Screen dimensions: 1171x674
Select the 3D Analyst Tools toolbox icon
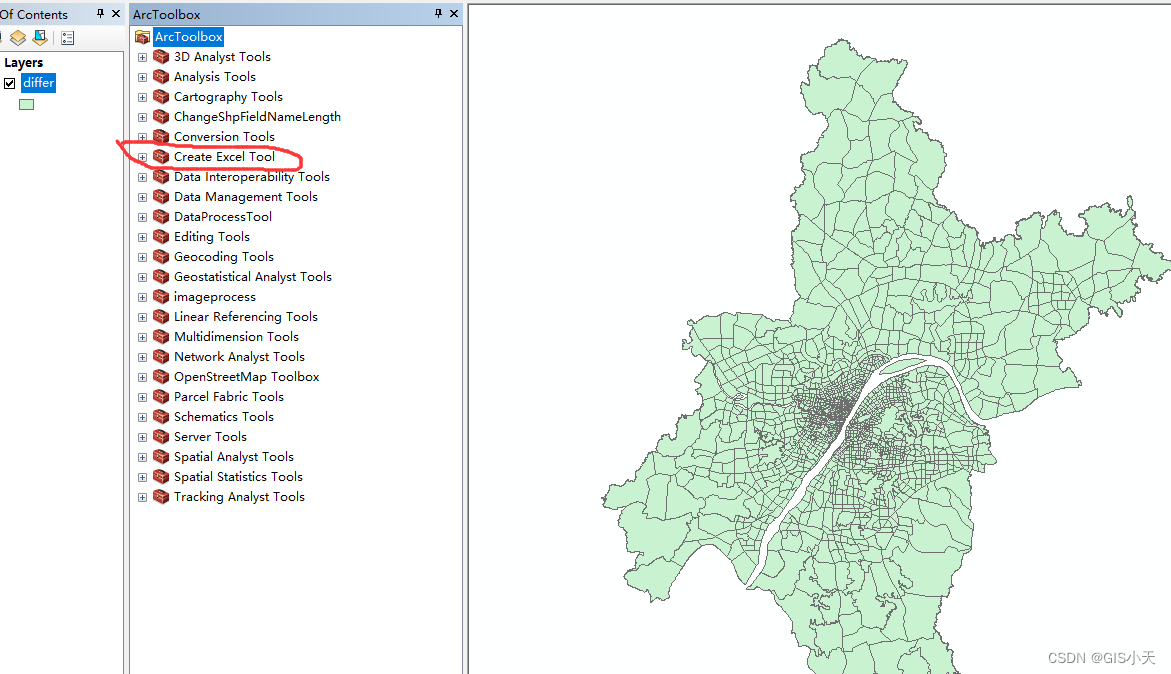(161, 56)
